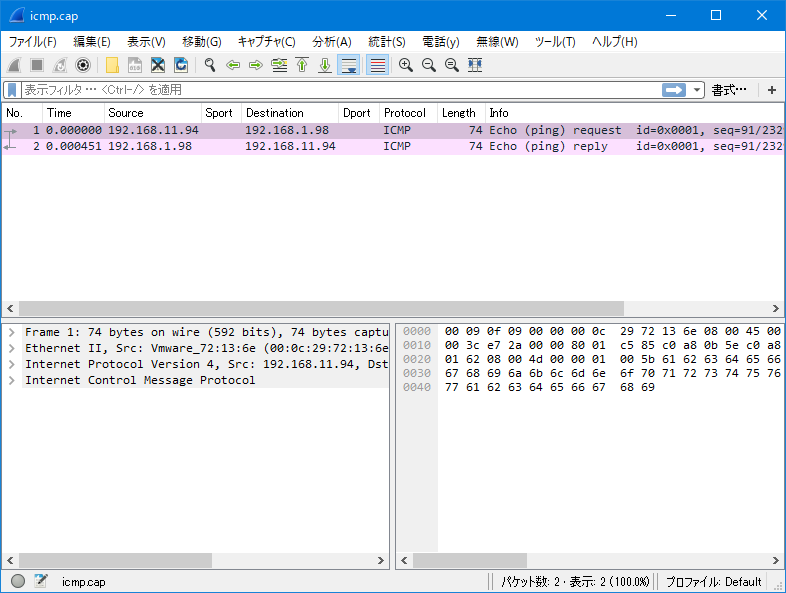Open the 移動(G) menu
The width and height of the screenshot is (786, 593).
(x=202, y=42)
